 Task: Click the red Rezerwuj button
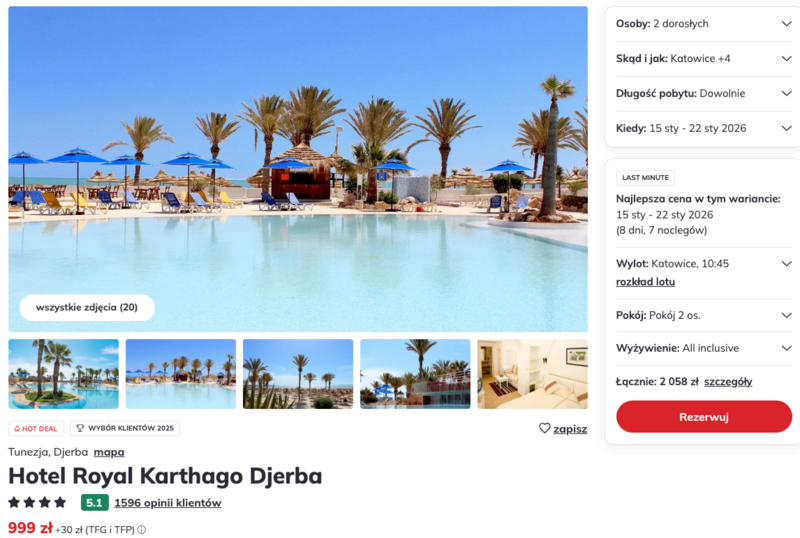tap(704, 417)
